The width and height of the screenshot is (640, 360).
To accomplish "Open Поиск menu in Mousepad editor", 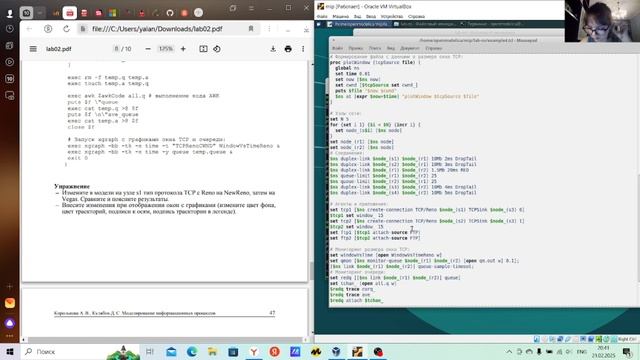I will [375, 48].
